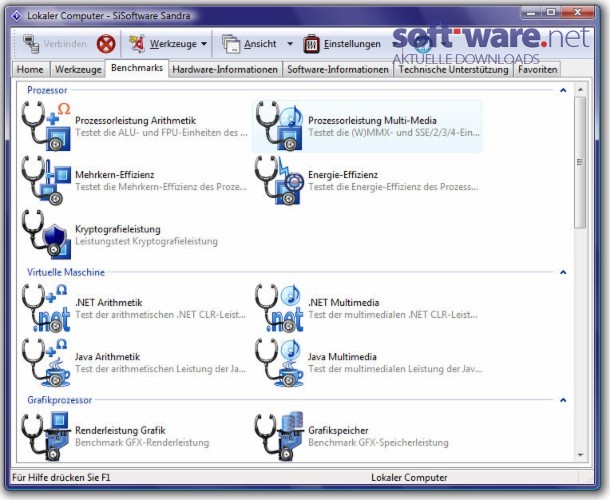Screen dimensions: 610x500
Task: Open the Favoriten tab
Action: pos(538,70)
